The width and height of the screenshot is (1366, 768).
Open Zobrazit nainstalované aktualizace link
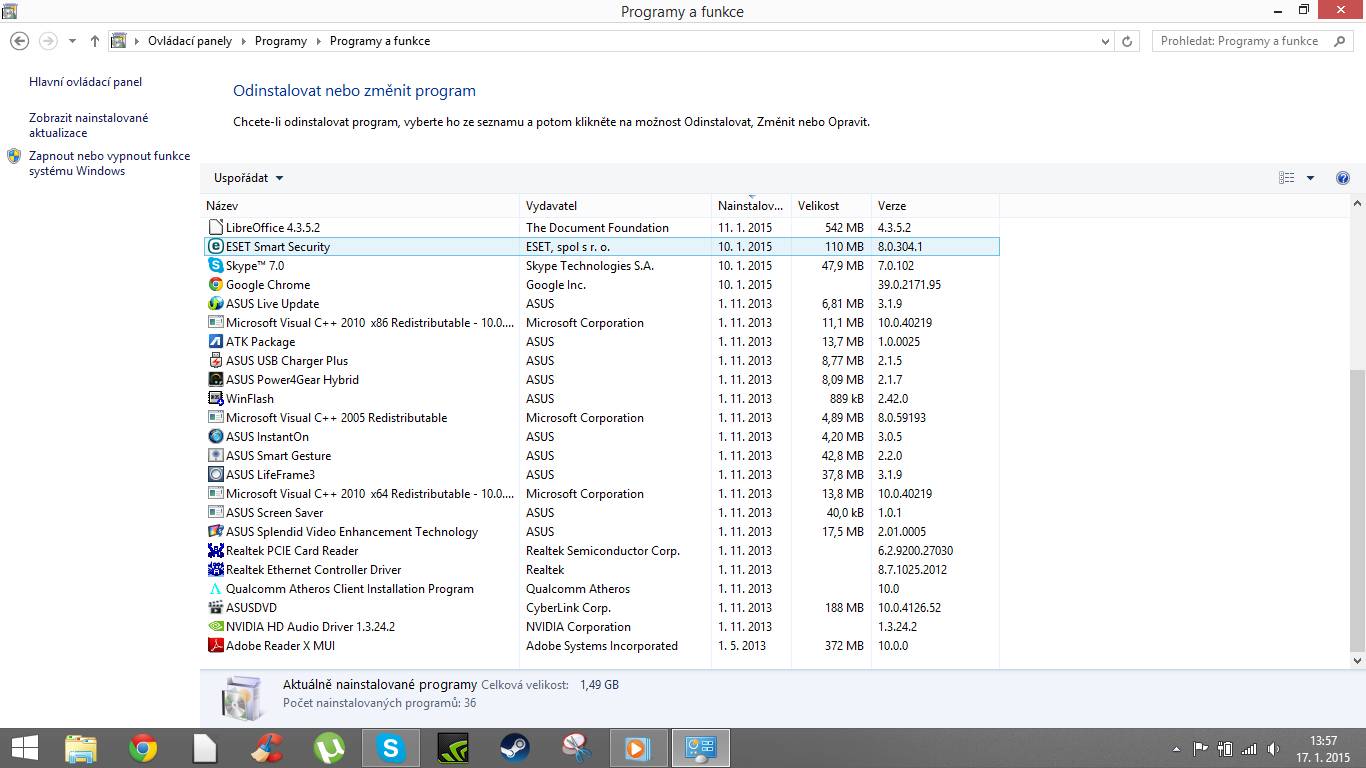coord(89,125)
